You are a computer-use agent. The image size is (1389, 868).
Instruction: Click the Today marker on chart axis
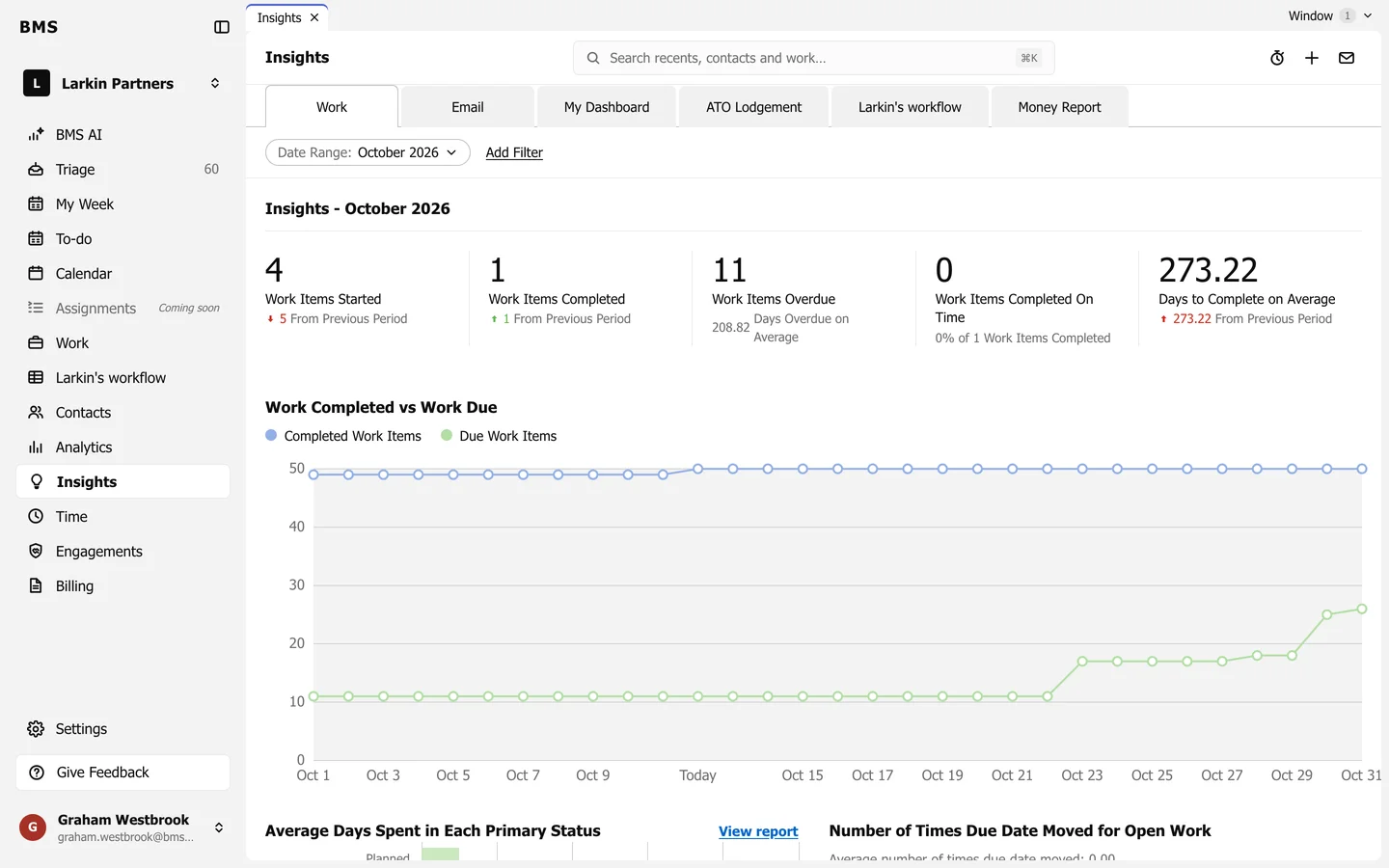697,775
